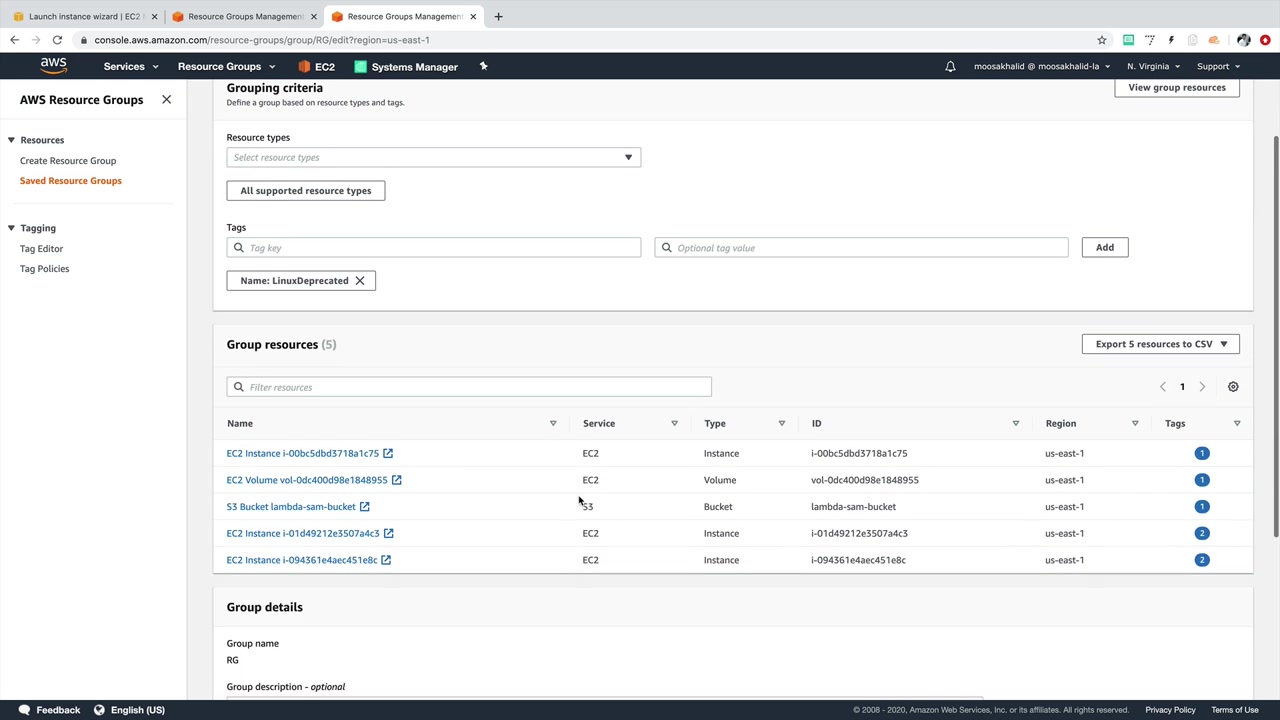Open Systems Manager shortcut in navbar

coord(406,67)
